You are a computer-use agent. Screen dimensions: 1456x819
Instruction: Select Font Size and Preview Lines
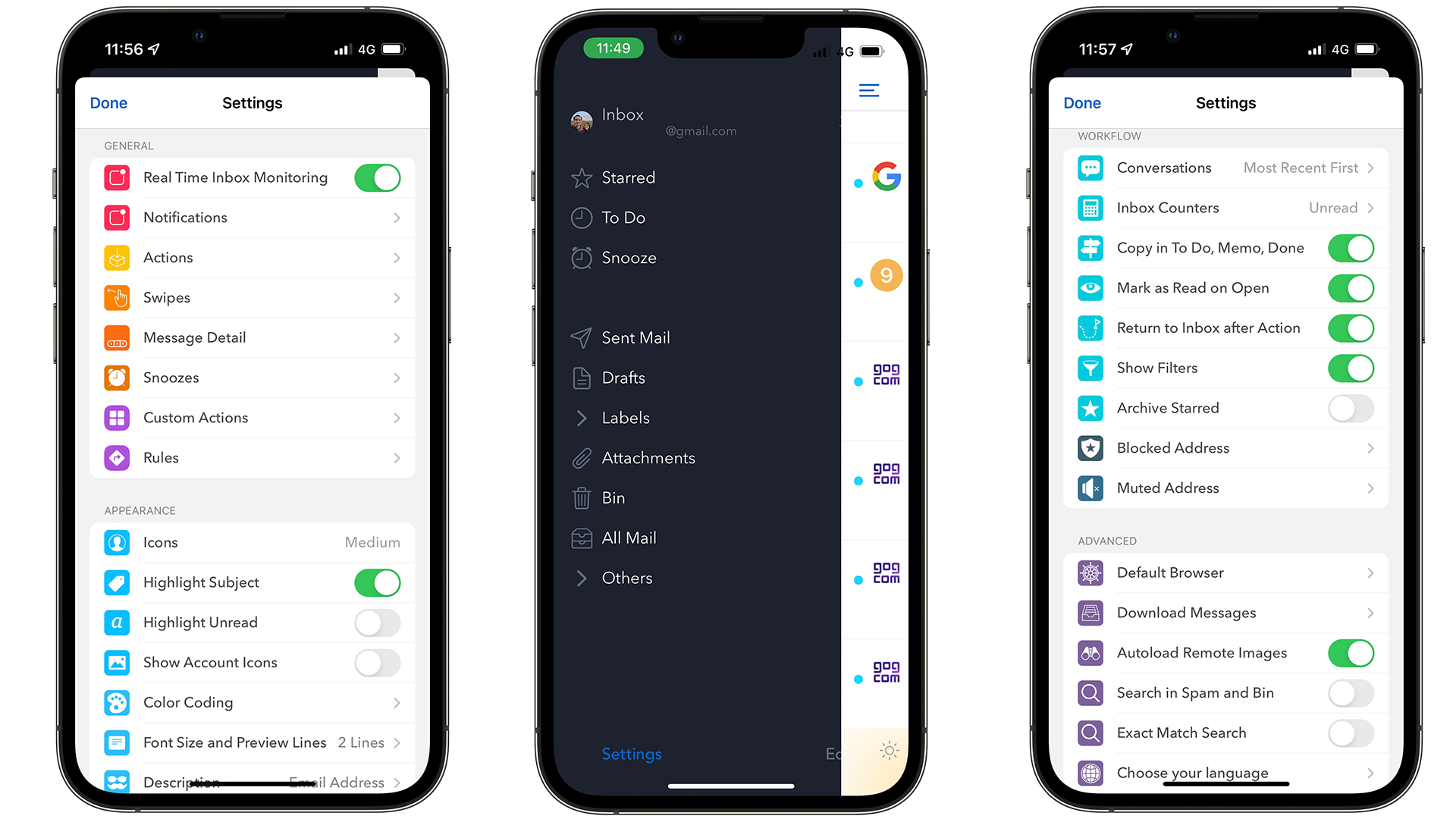click(252, 742)
